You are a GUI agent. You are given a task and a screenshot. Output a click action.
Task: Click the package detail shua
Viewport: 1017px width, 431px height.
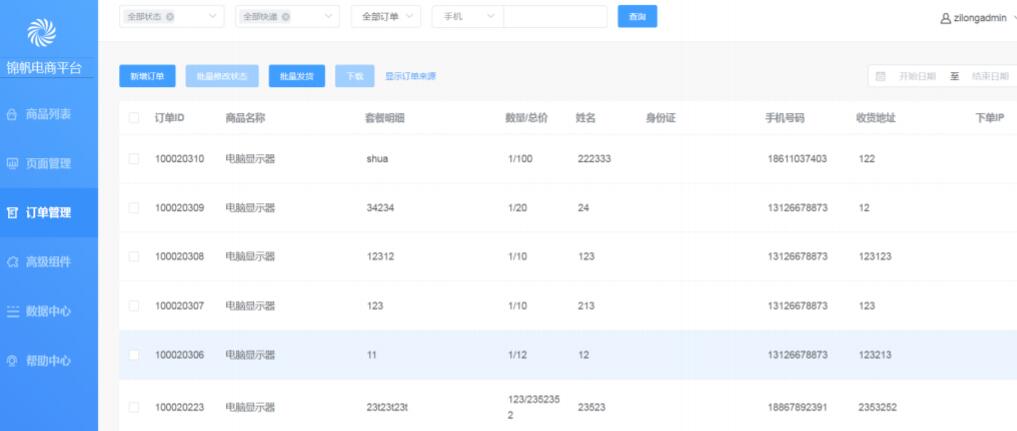(x=377, y=159)
